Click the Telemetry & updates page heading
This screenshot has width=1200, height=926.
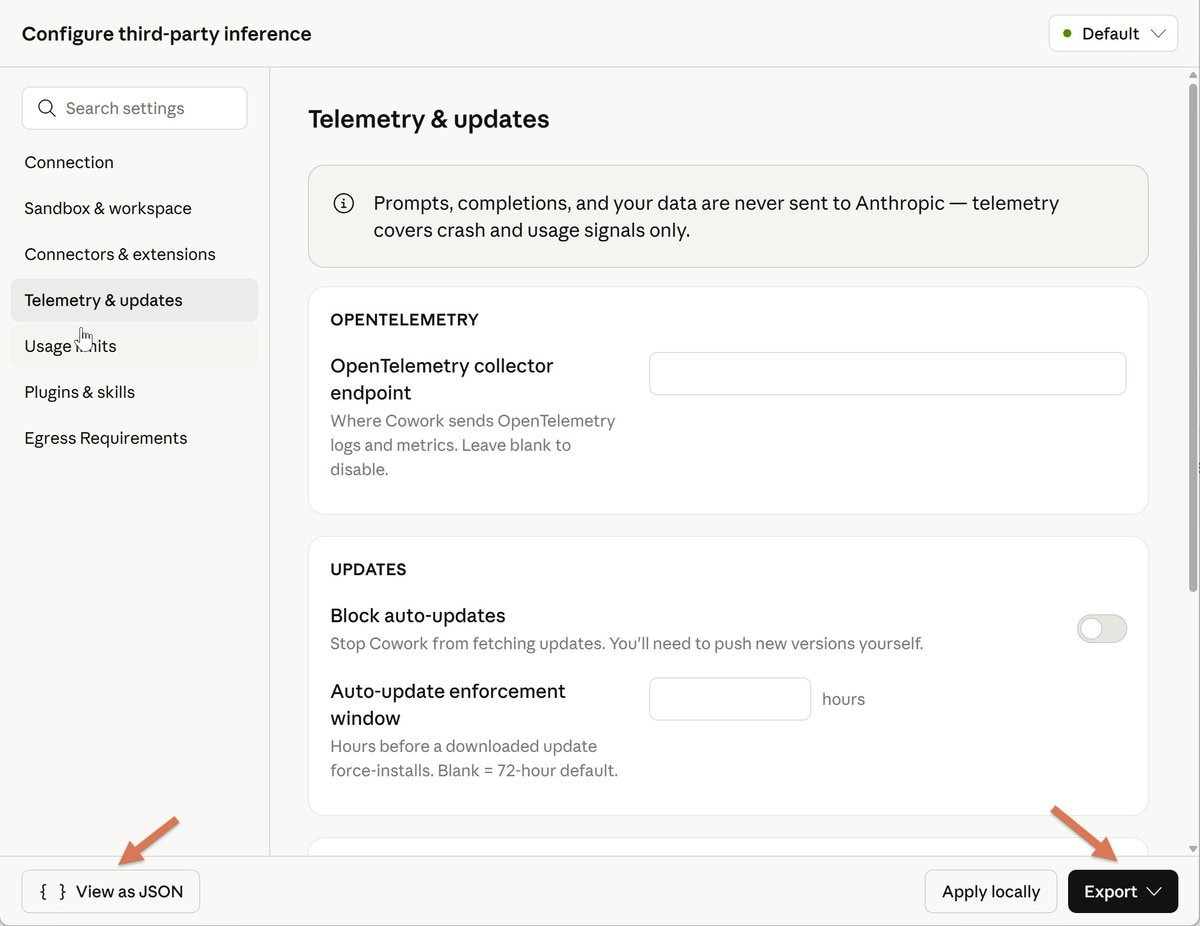pyautogui.click(x=429, y=119)
